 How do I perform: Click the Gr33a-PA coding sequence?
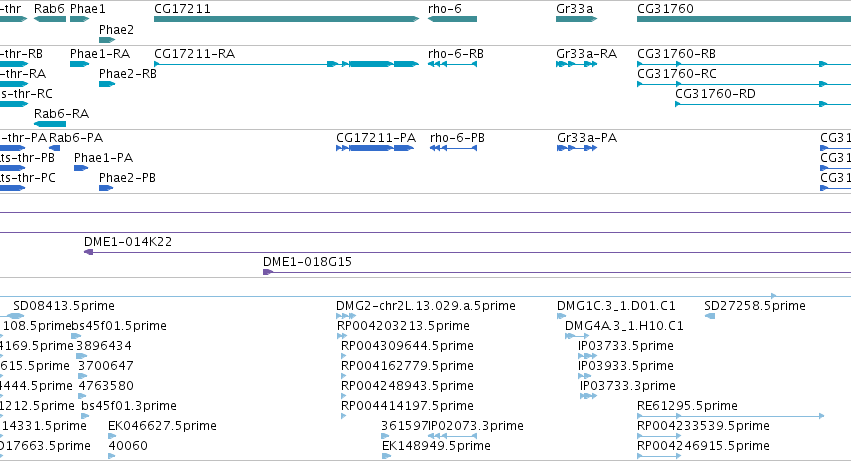pyautogui.click(x=577, y=148)
